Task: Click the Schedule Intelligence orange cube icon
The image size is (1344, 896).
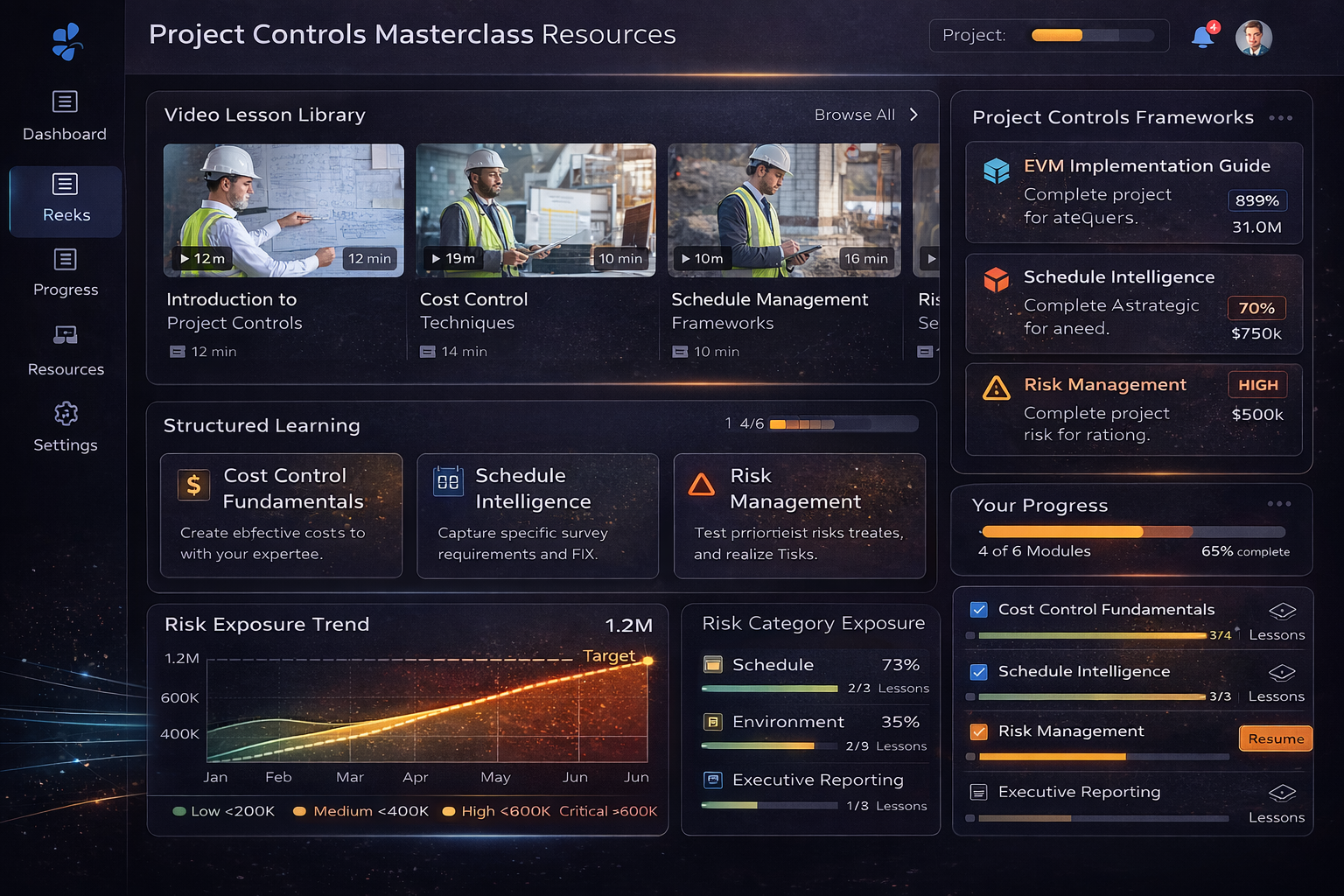Action: (996, 280)
